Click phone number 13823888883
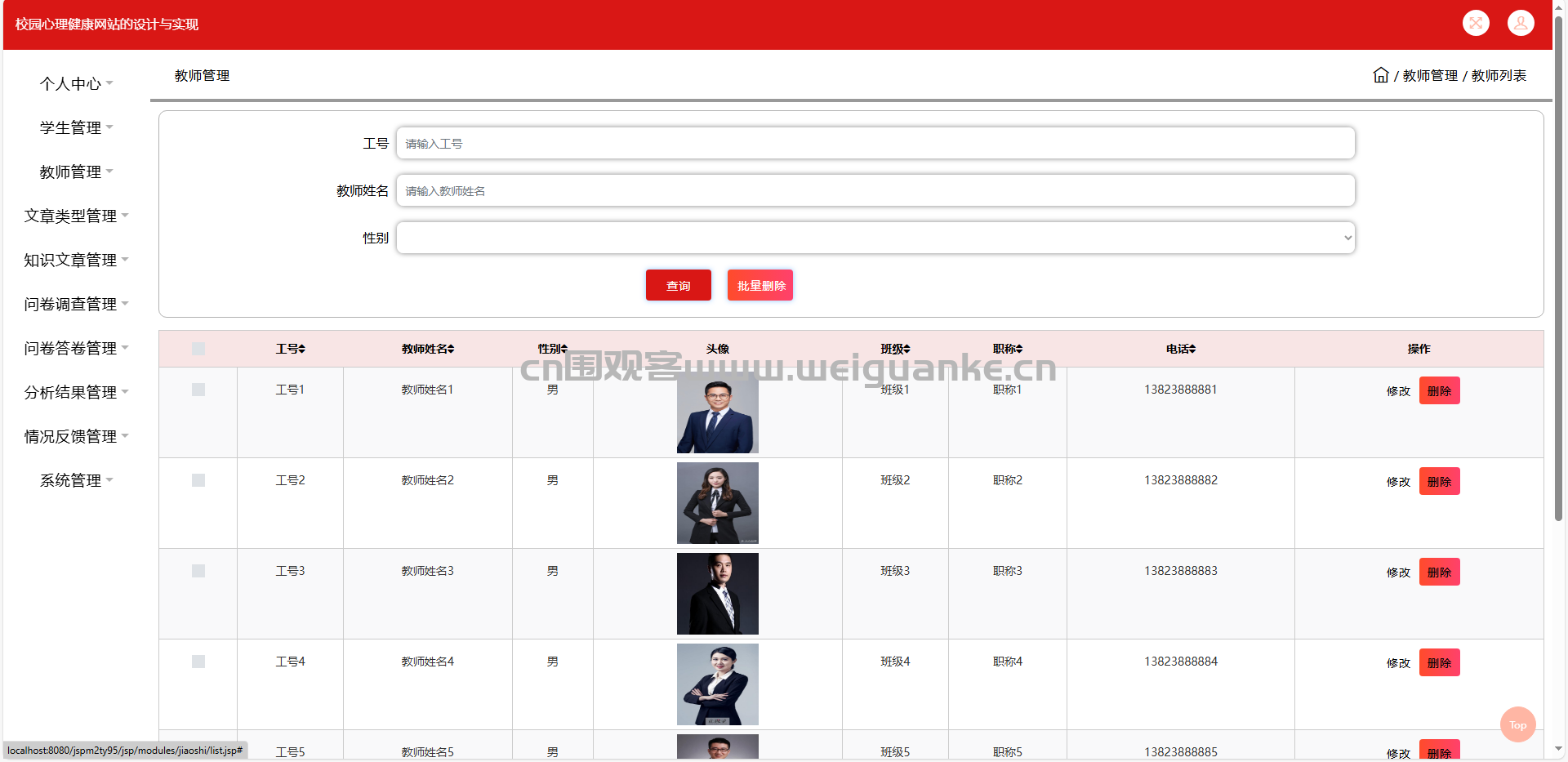Screen dimensions: 1568x762 coord(1181,571)
